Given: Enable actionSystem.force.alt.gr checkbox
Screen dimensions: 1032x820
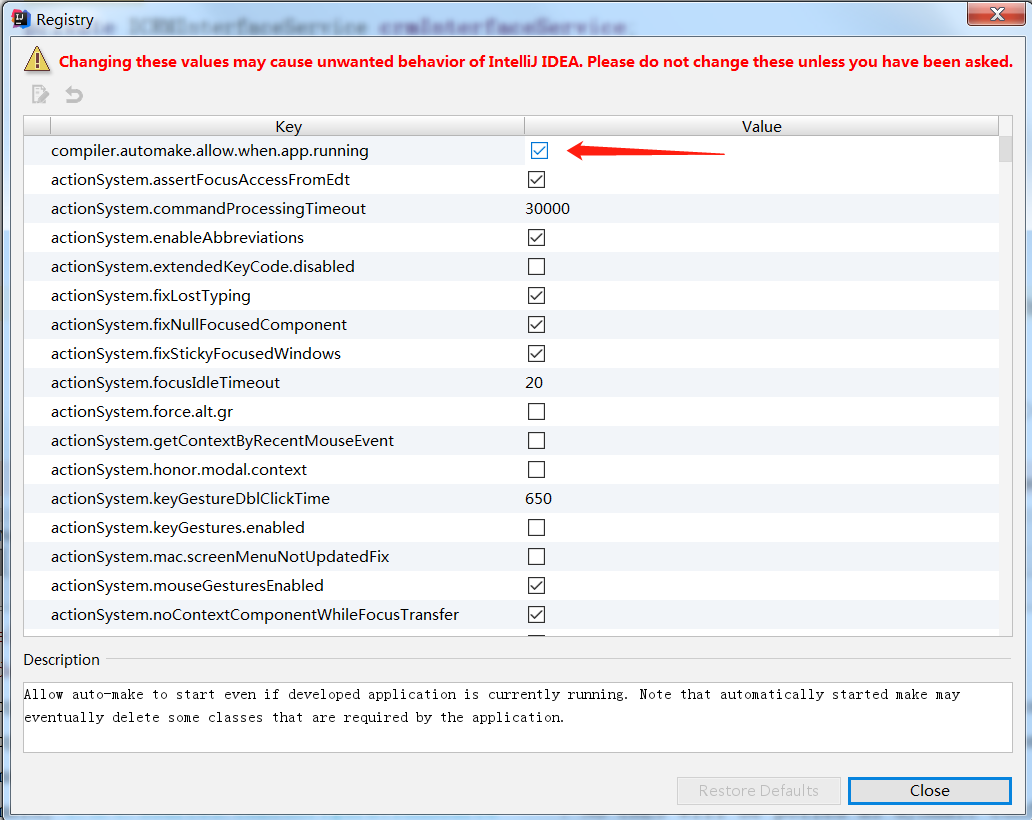Looking at the screenshot, I should [x=537, y=412].
